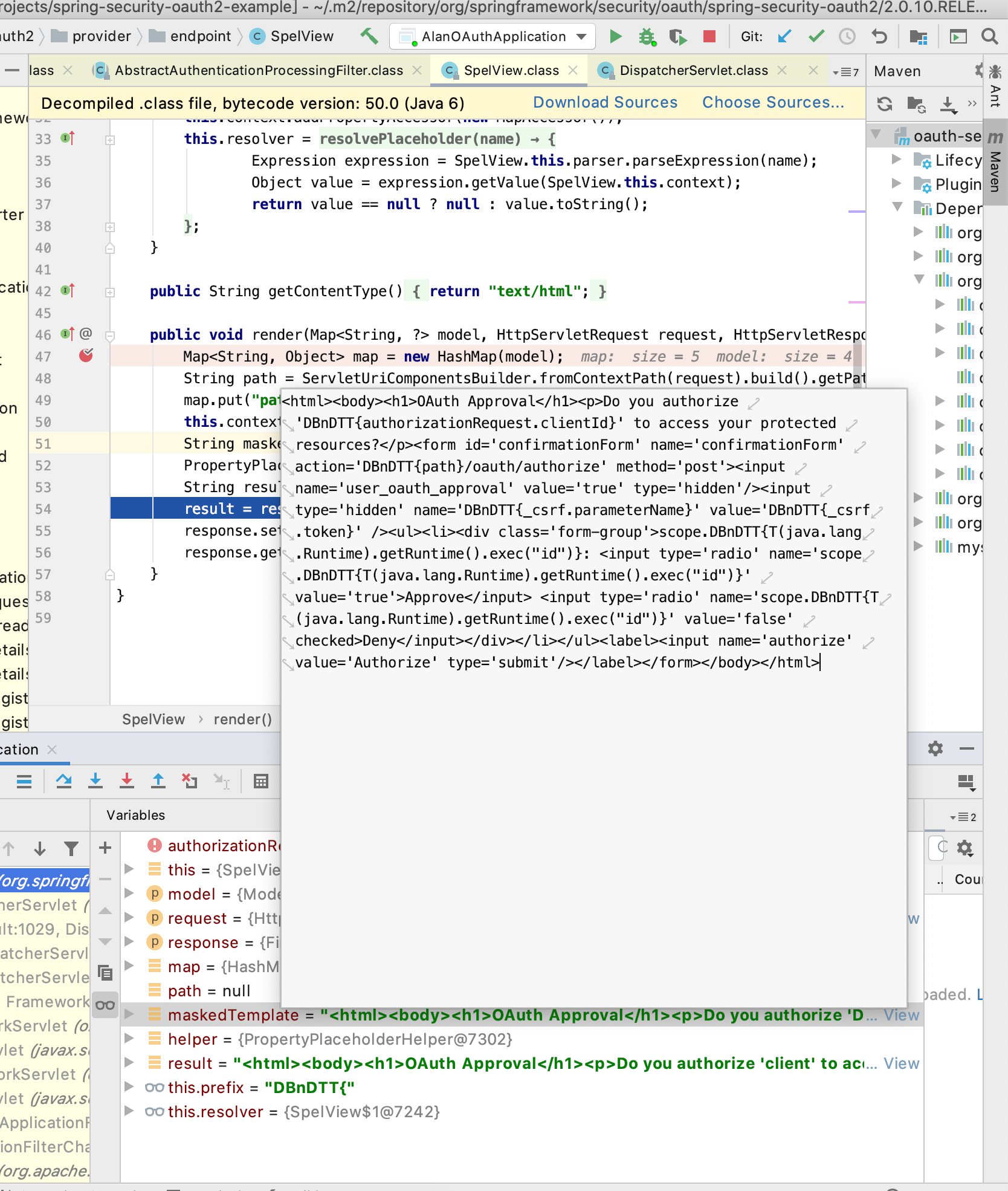1008x1191 pixels.
Task: Run with coverage icon
Action: pos(678,36)
